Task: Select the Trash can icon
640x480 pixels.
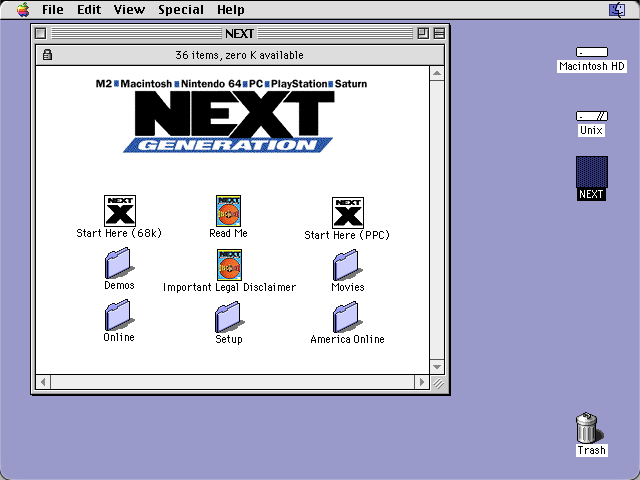Action: [x=587, y=427]
